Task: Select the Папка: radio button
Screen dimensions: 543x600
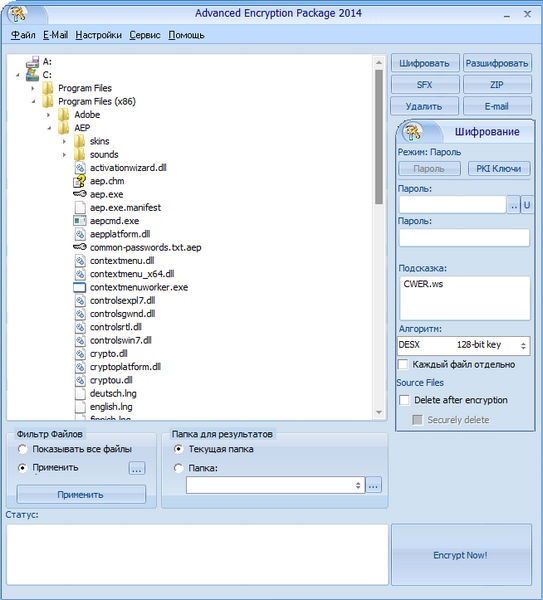Action: 178,468
